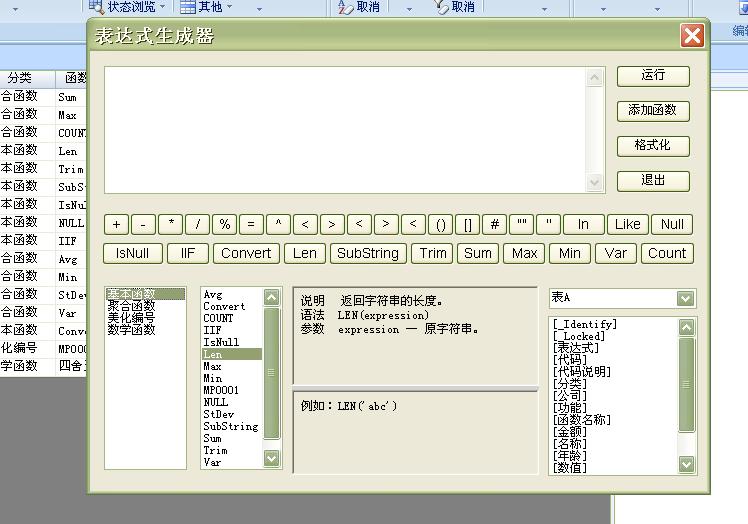Click the parentheses () button

[x=440, y=225]
